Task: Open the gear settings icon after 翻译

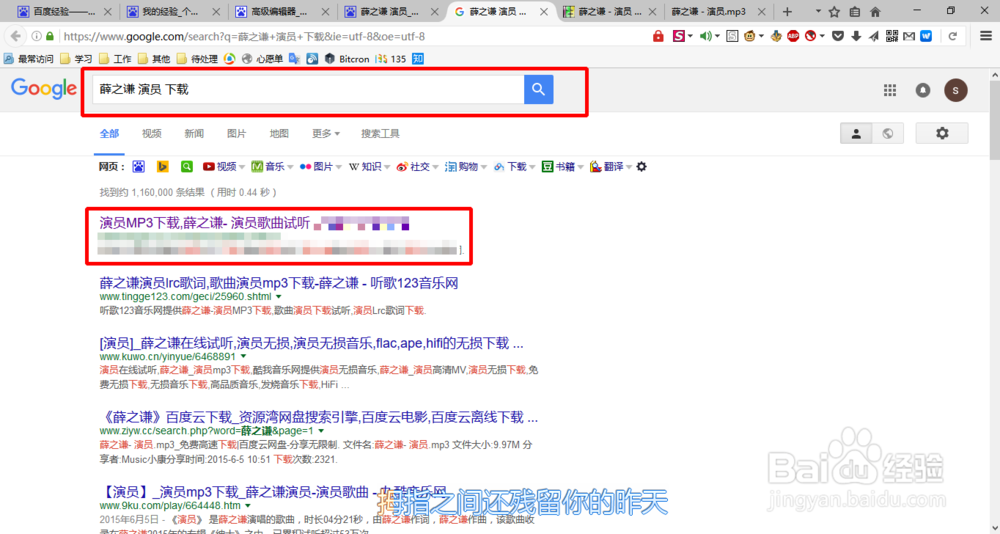Action: [x=642, y=167]
